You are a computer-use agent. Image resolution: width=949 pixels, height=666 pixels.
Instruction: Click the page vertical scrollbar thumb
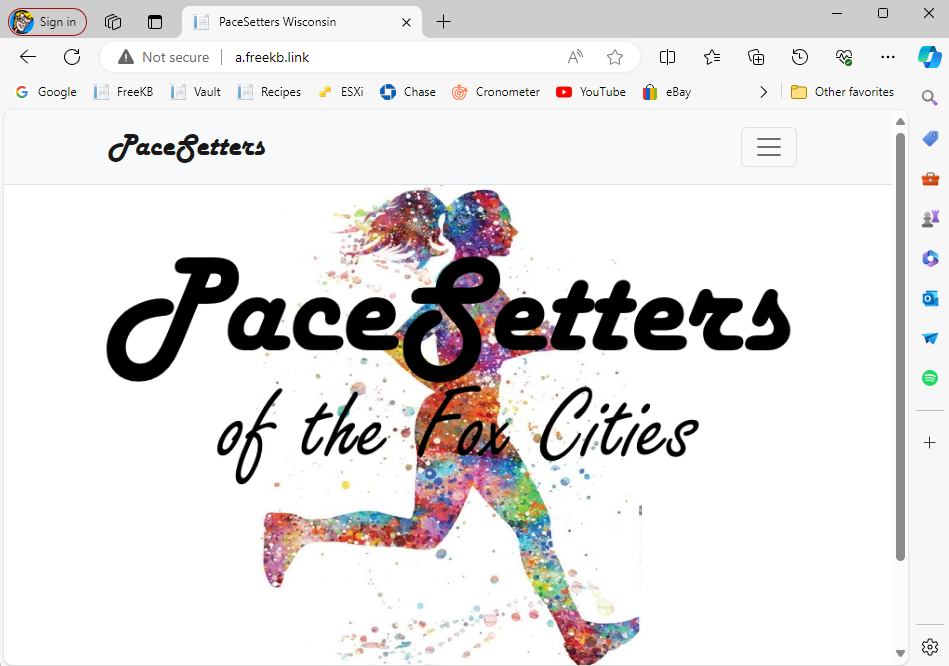[x=900, y=346]
